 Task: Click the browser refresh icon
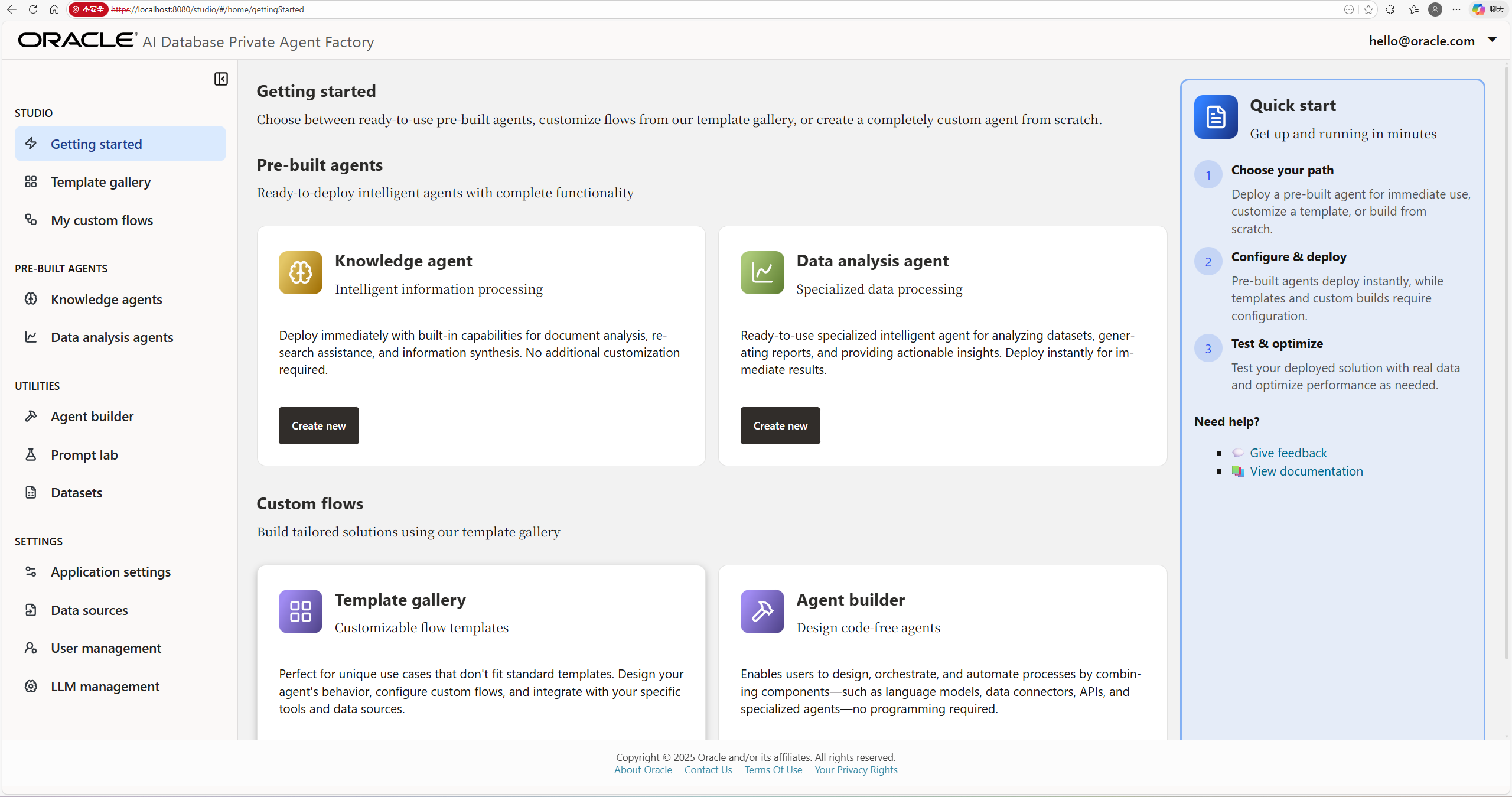[33, 9]
